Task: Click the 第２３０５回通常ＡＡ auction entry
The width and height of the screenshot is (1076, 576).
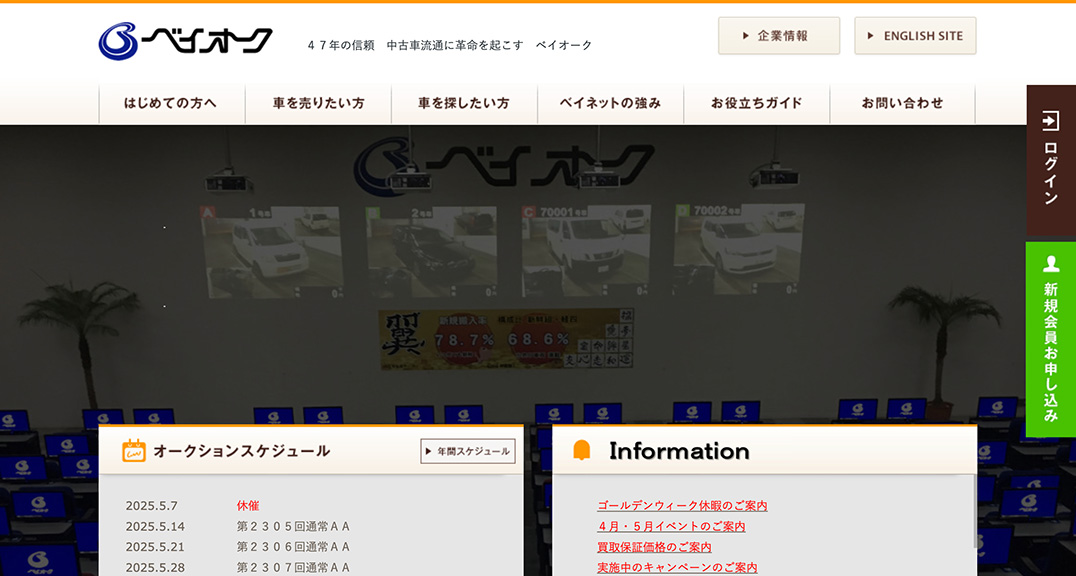Action: [294, 527]
